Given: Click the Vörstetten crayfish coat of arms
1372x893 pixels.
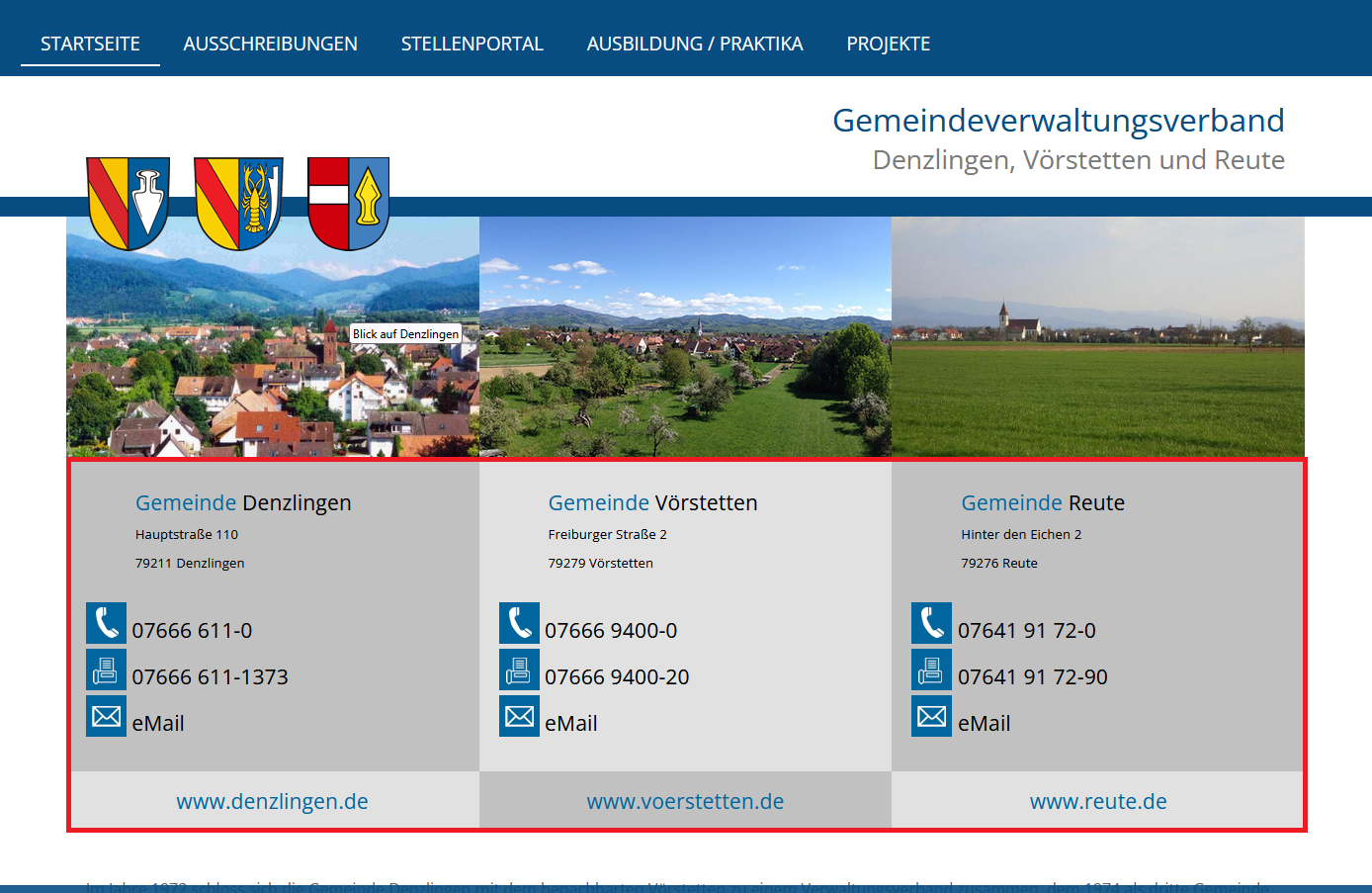Looking at the screenshot, I should pos(238,202).
